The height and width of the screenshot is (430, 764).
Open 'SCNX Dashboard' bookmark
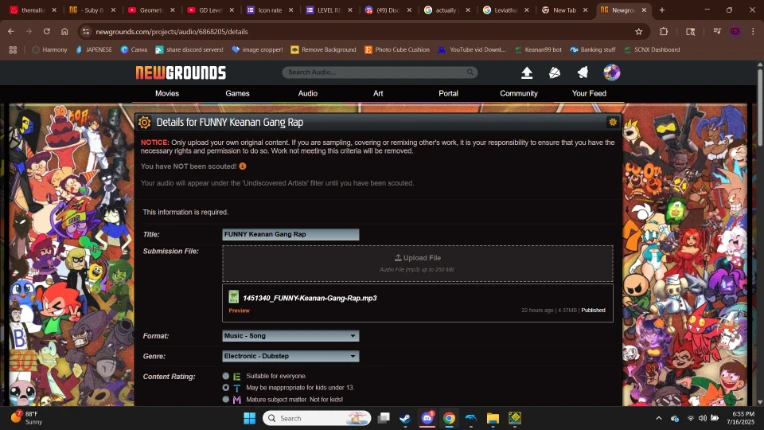(652, 50)
